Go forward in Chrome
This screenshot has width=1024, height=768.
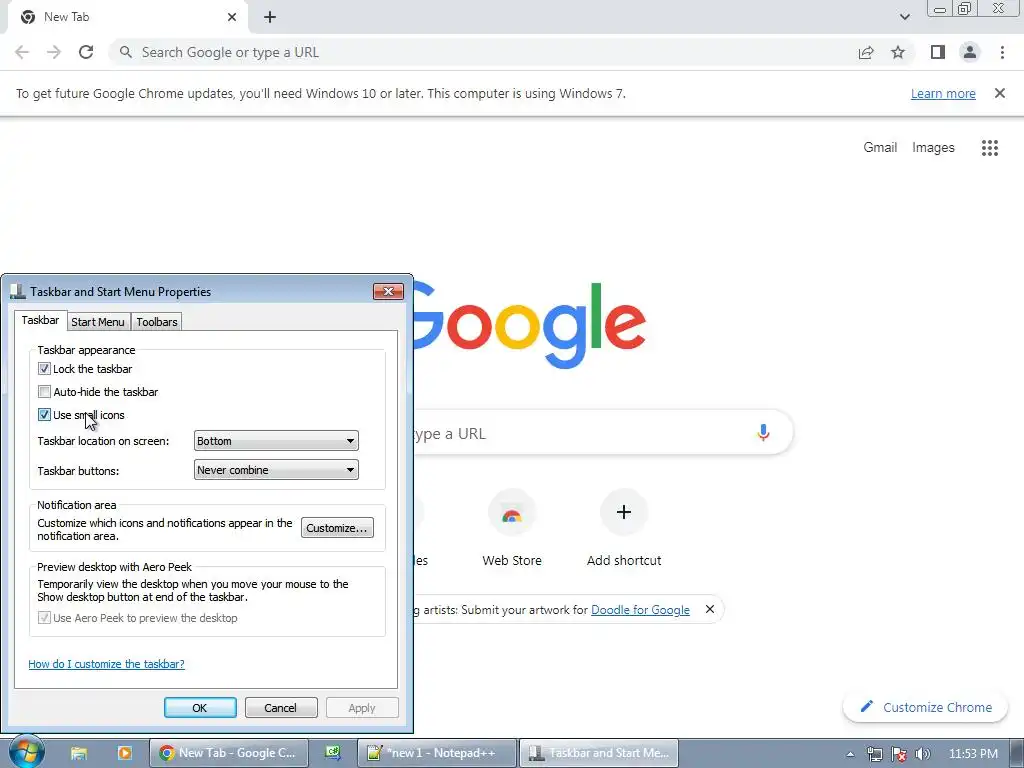(x=54, y=52)
